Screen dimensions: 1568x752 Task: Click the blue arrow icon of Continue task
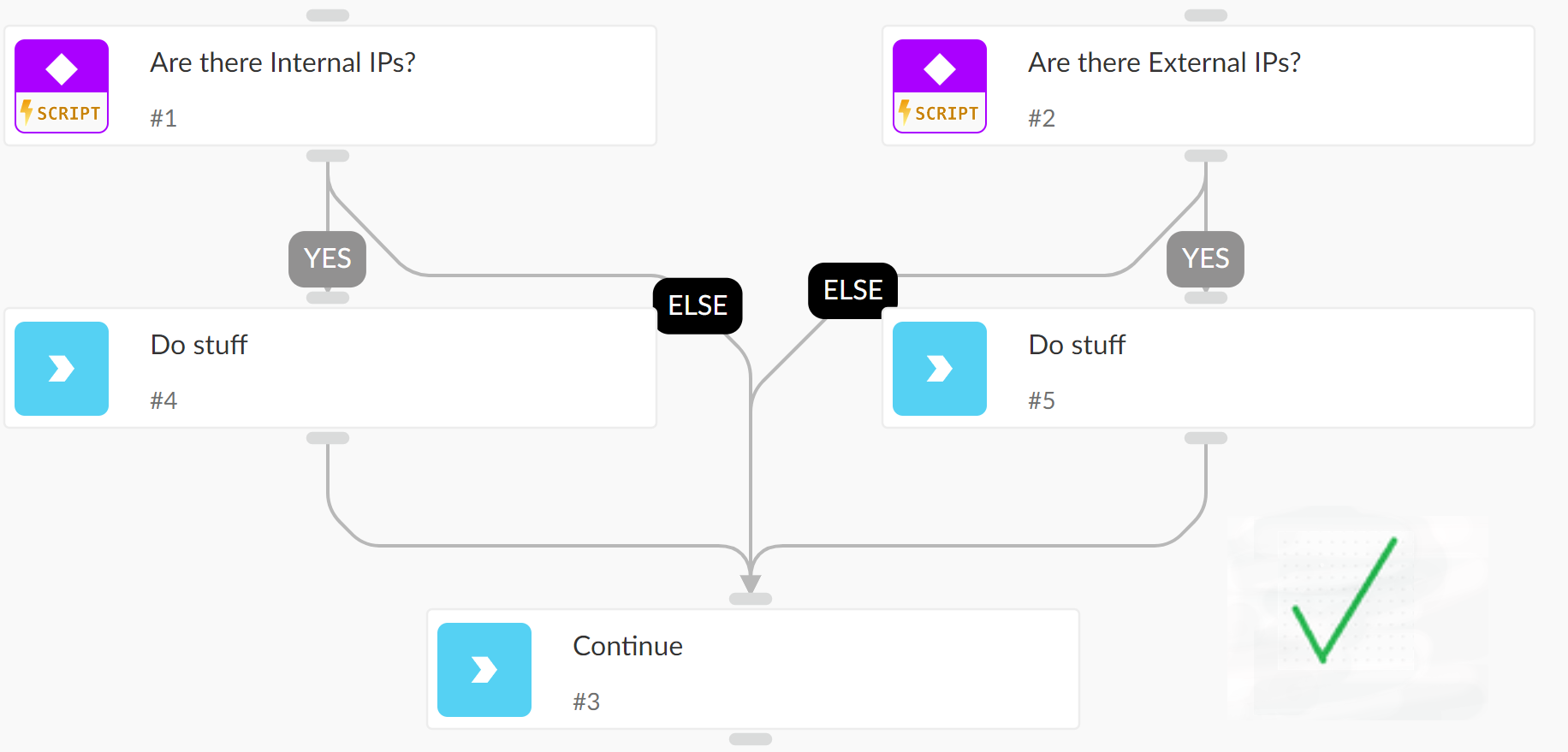[484, 670]
